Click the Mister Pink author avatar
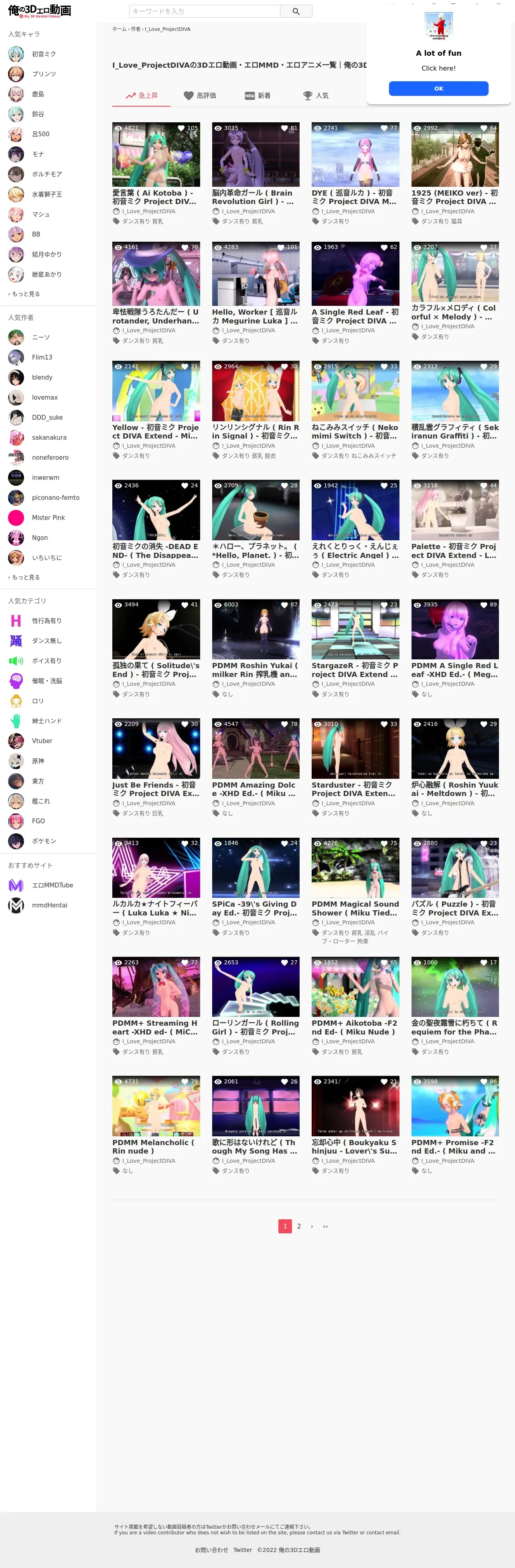 [16, 518]
